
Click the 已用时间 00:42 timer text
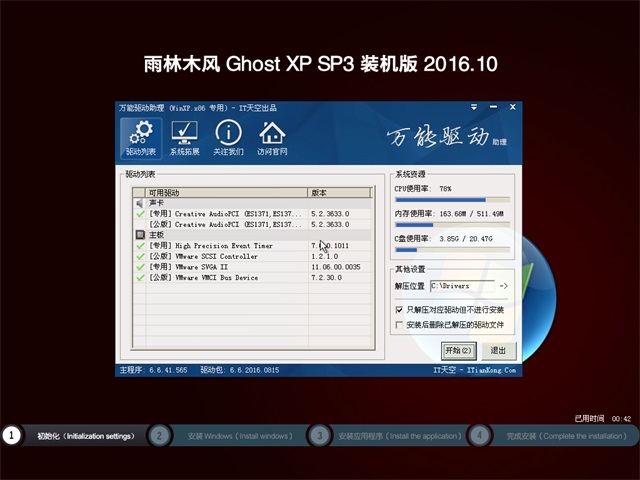603,419
